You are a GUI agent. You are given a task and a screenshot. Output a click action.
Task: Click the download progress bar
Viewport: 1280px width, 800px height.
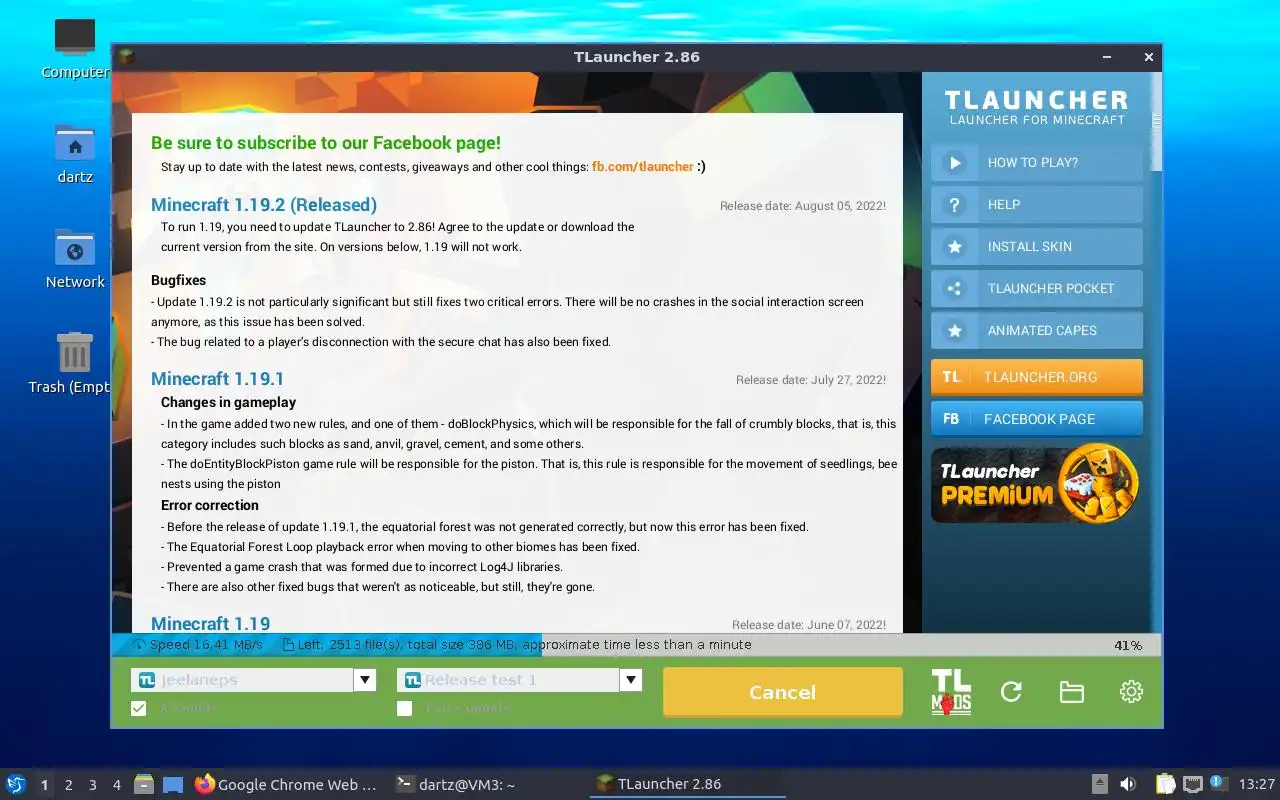(637, 645)
